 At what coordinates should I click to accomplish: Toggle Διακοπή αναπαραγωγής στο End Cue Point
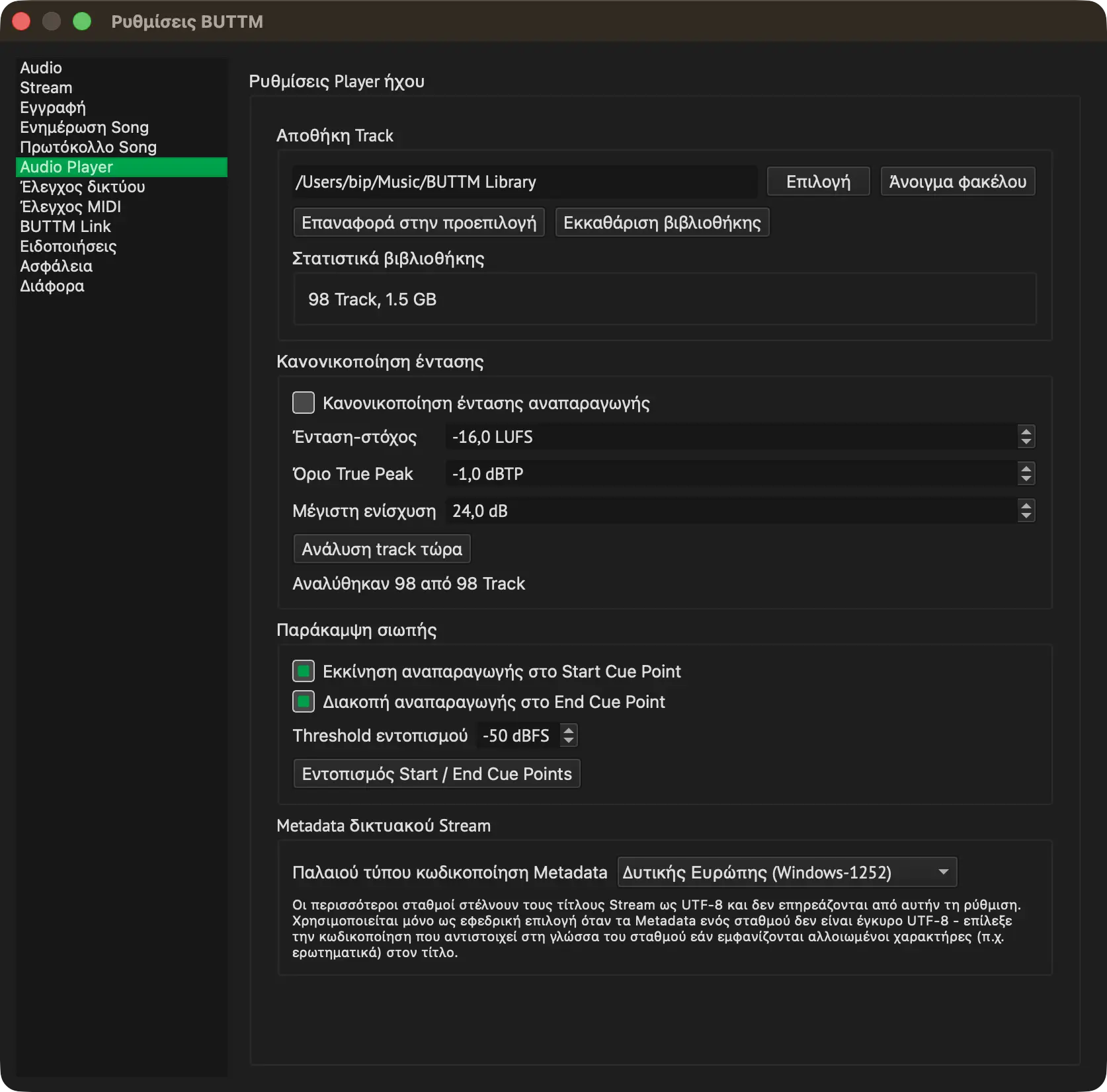304,701
